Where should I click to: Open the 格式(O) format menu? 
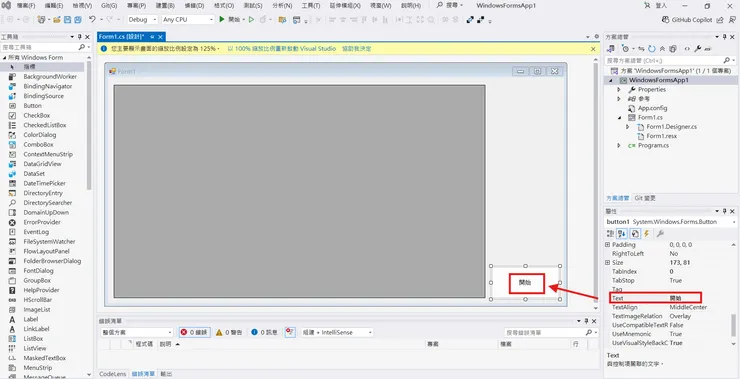224,6
